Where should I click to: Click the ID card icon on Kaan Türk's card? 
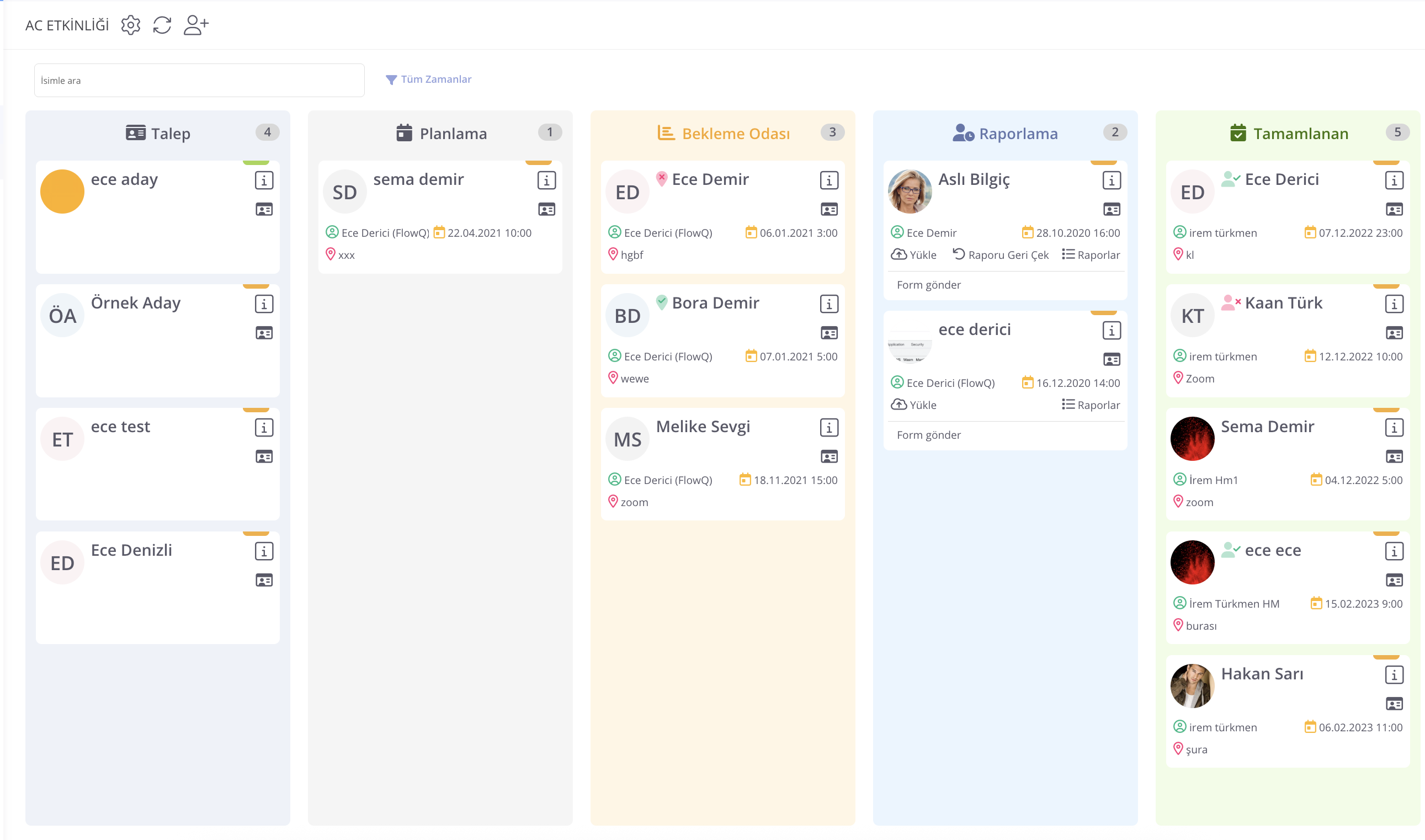1394,333
